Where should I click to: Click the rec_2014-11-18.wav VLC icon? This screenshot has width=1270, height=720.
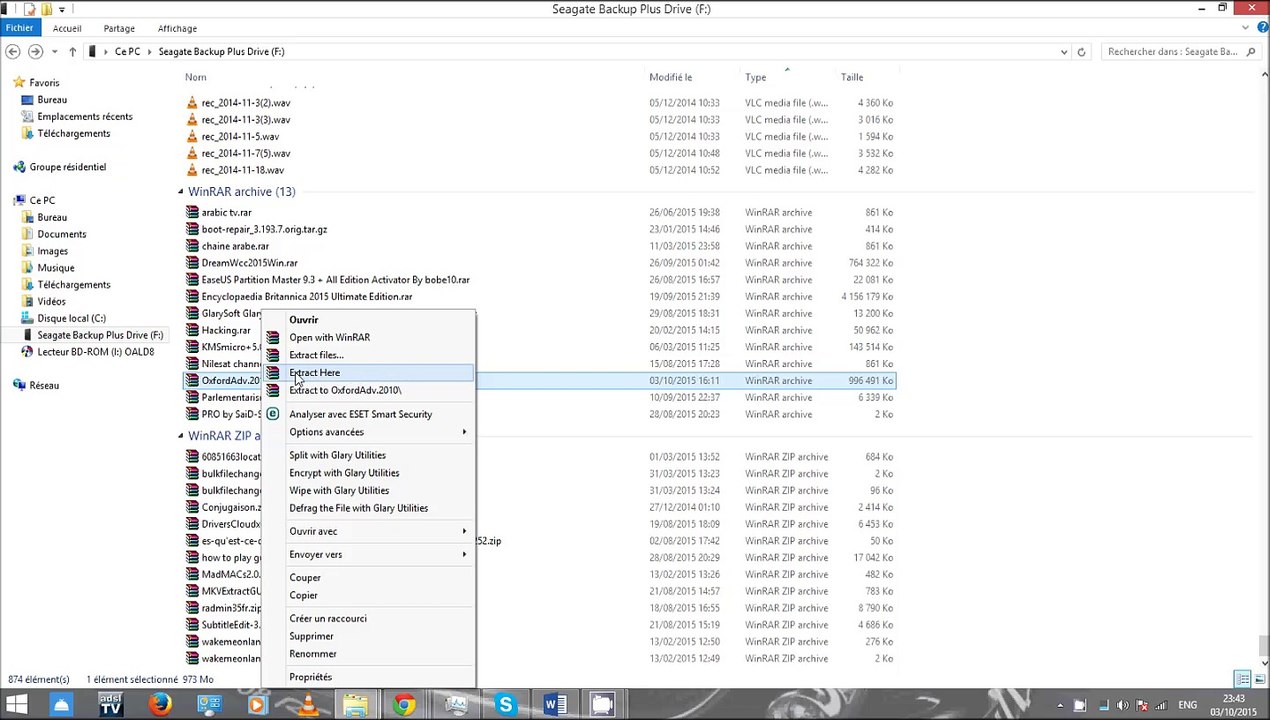[192, 170]
